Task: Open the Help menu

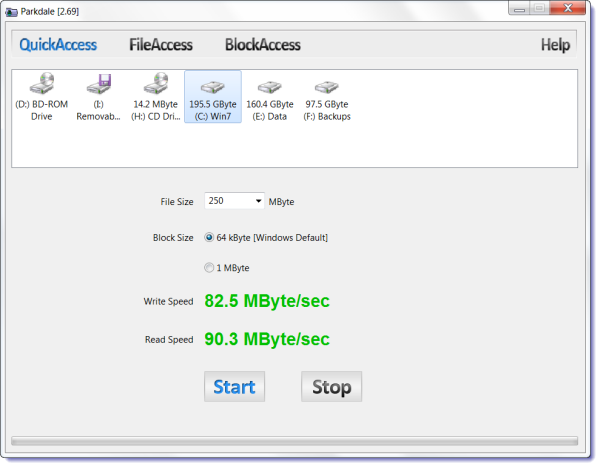Action: 555,45
